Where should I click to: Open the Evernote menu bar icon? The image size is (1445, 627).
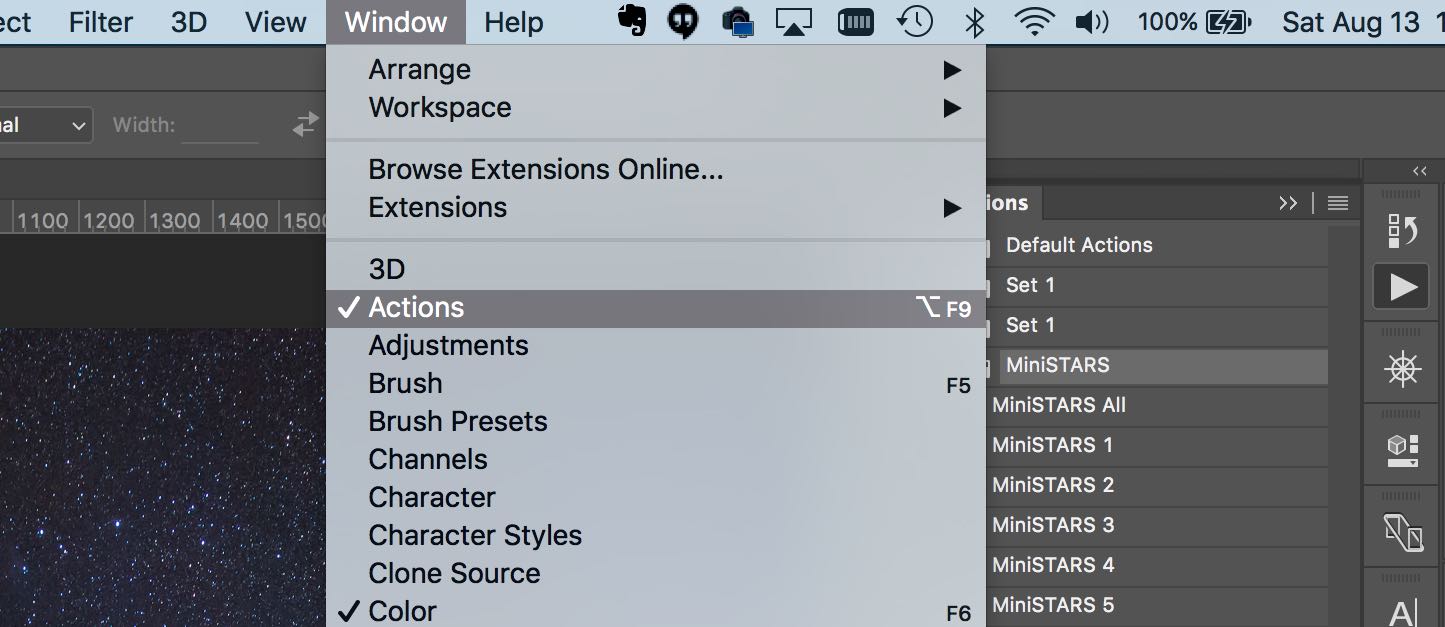(x=632, y=21)
